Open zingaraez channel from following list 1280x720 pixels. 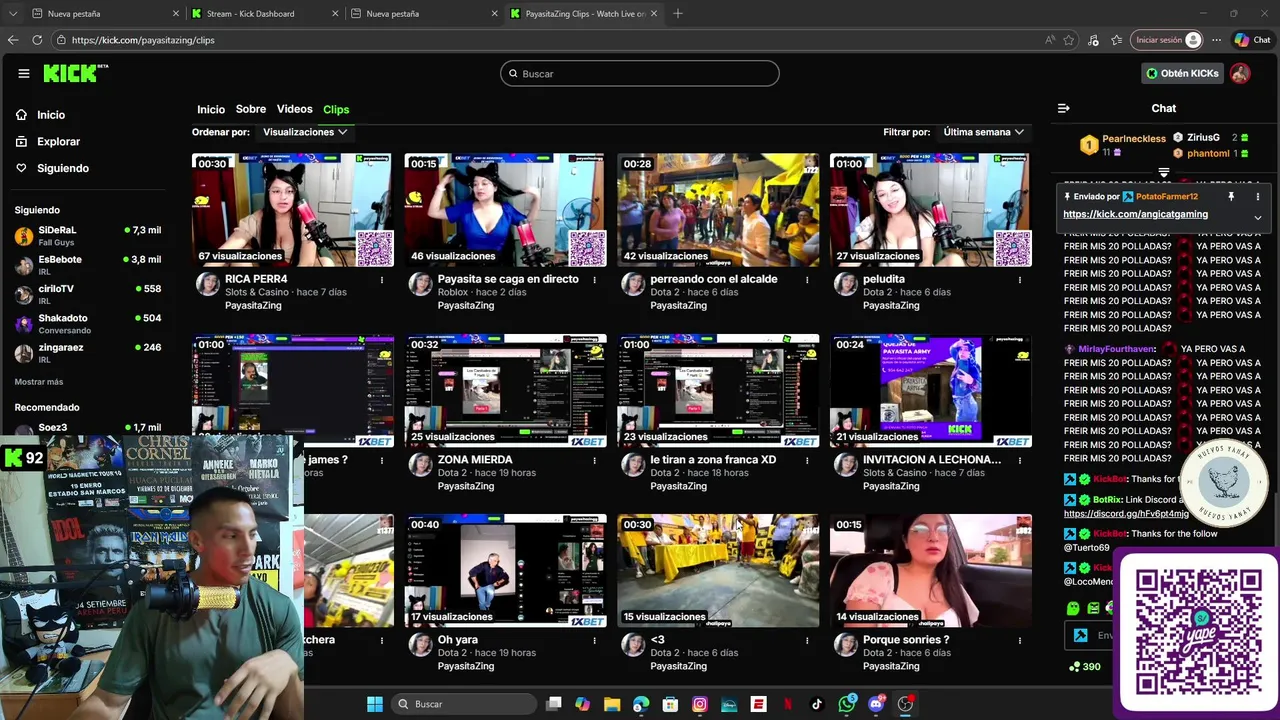(x=88, y=353)
